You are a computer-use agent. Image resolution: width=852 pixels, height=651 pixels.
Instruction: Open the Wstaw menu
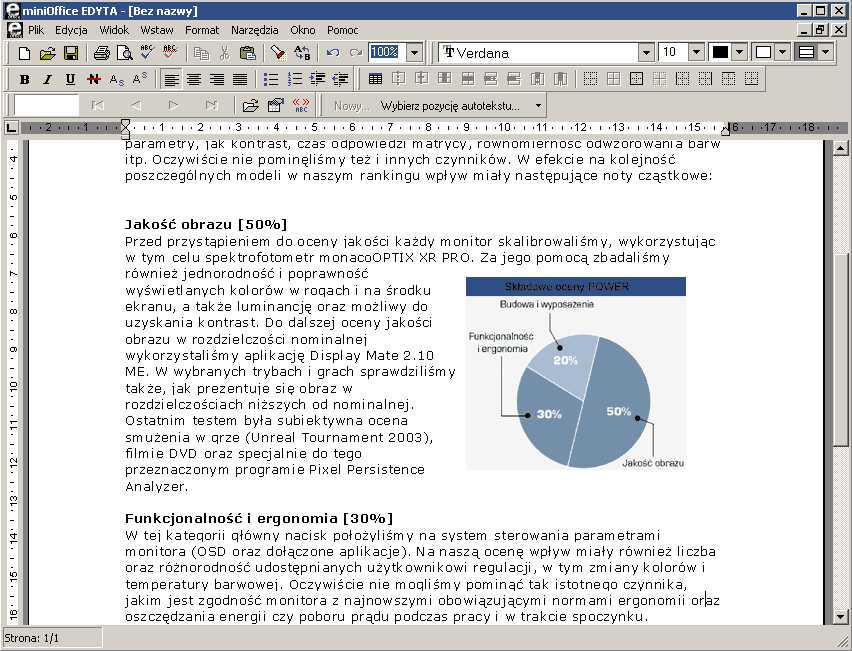[x=157, y=30]
